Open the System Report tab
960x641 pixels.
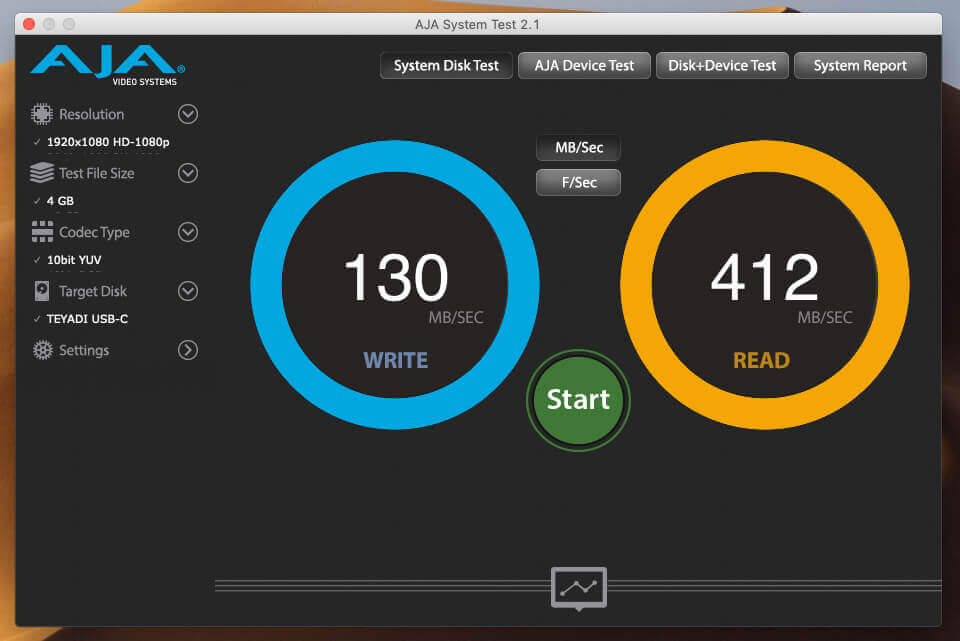pyautogui.click(x=860, y=66)
